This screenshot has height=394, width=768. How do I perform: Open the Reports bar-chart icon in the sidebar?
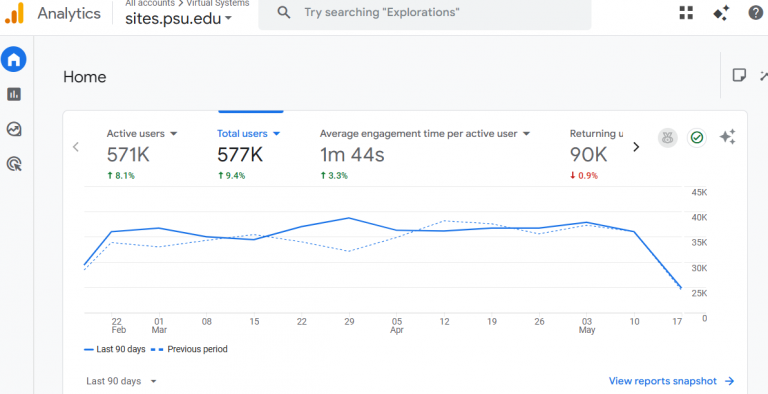point(14,94)
